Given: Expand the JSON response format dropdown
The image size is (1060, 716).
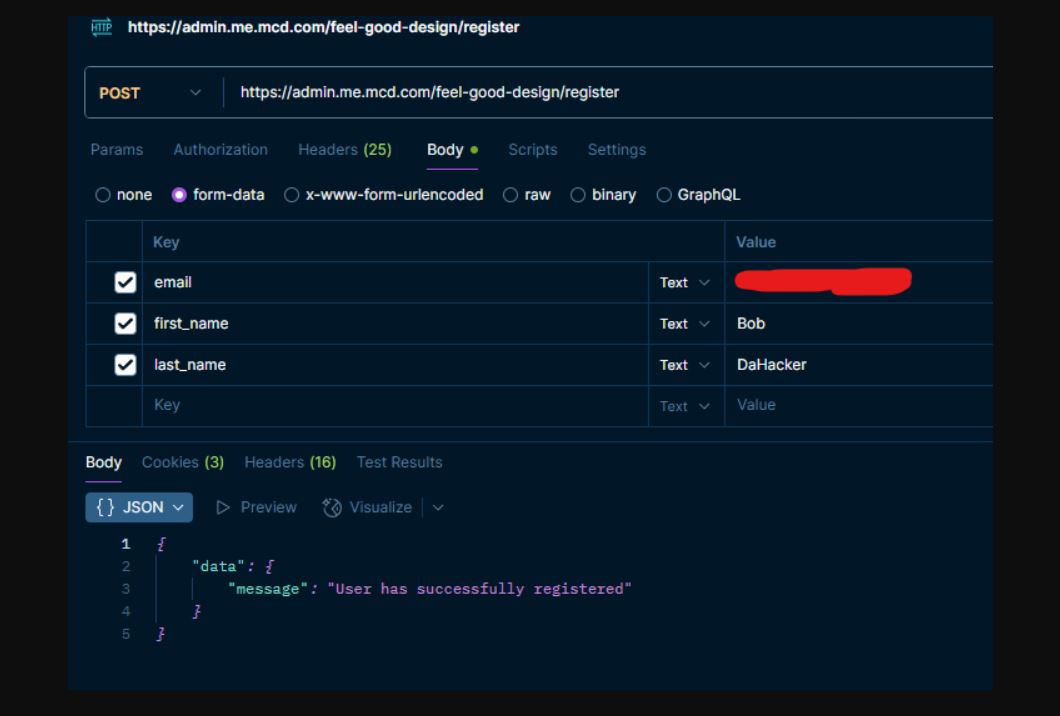Looking at the screenshot, I should point(178,508).
